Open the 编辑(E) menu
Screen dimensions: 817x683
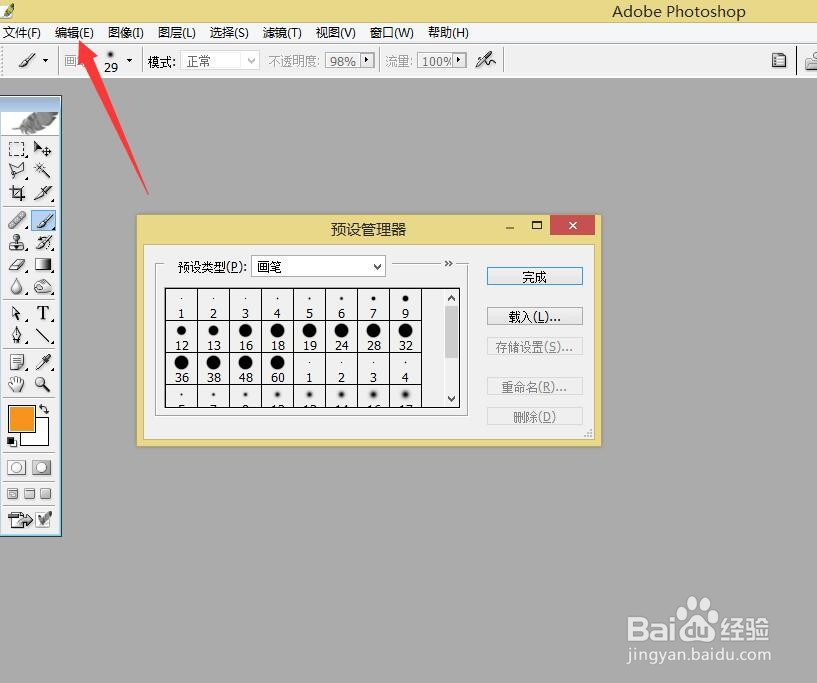[x=74, y=33]
